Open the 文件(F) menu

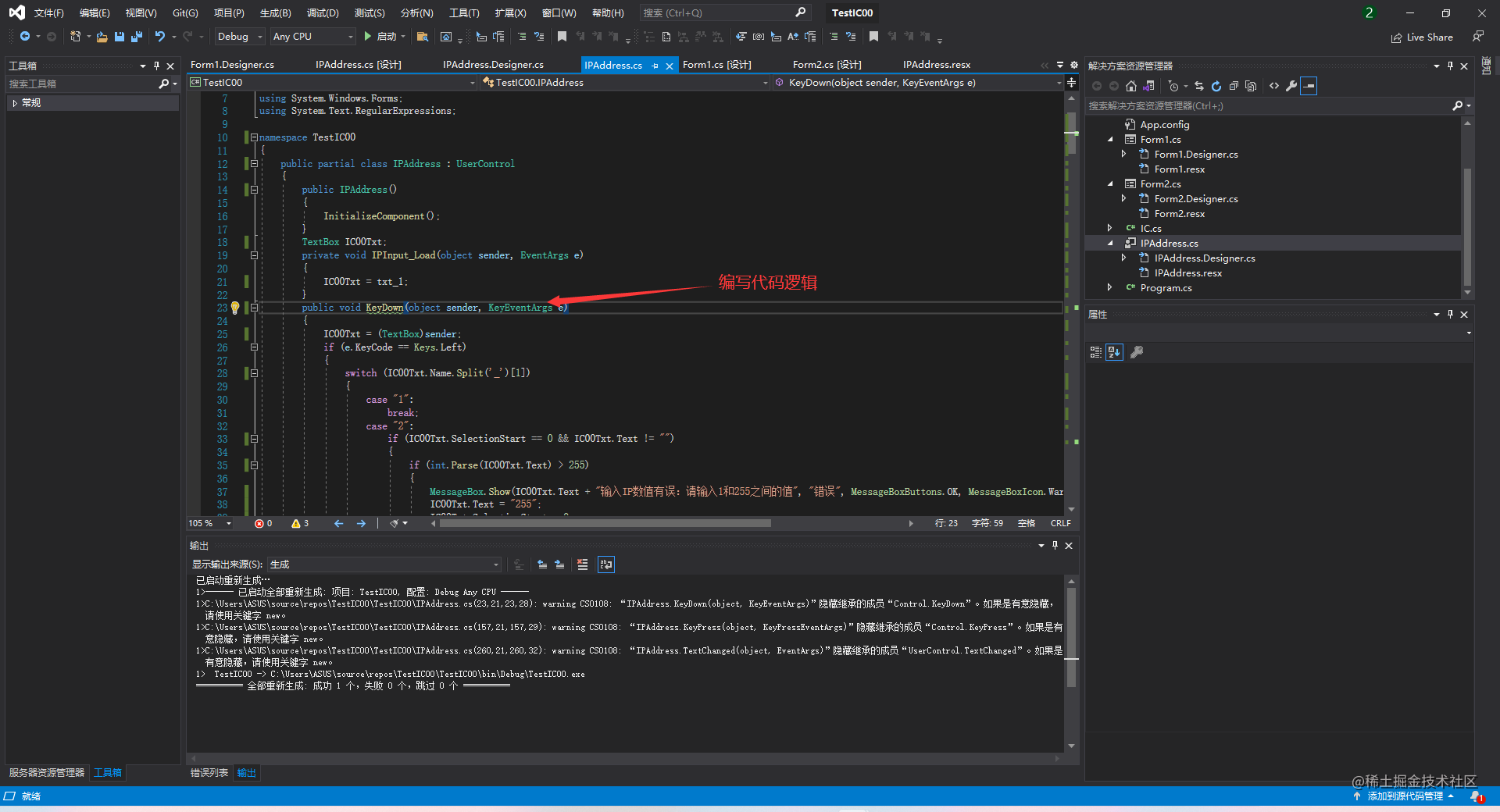[x=48, y=13]
